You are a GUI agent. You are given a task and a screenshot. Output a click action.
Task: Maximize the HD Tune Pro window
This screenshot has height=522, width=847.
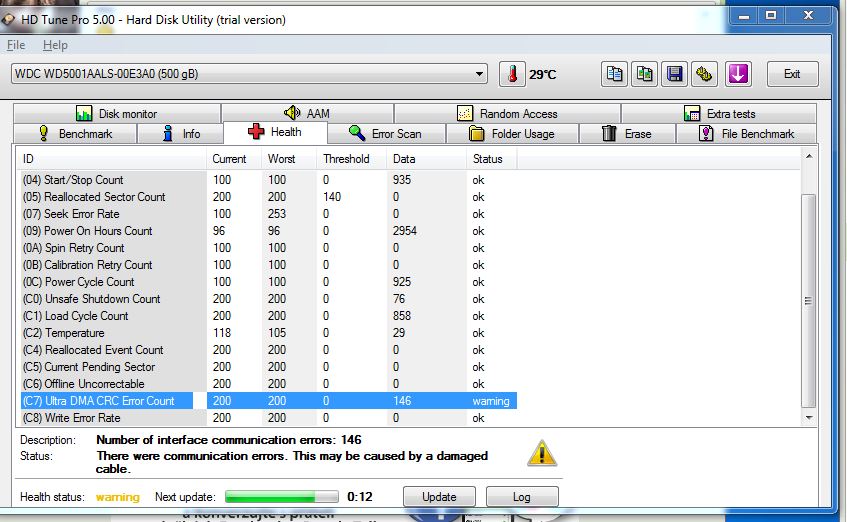click(x=771, y=15)
